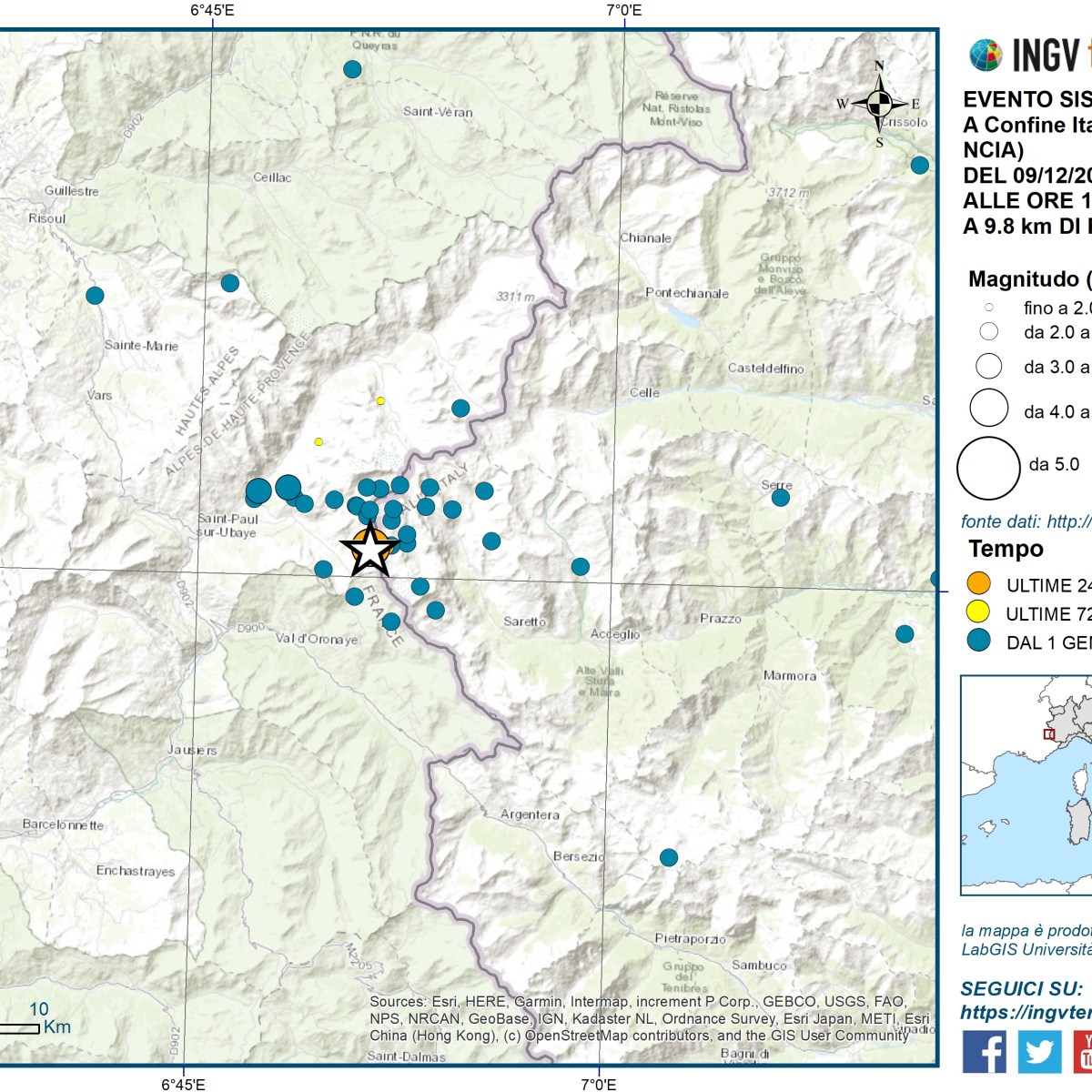Click the blue marker below Queyras park label
This screenshot has height=1092, width=1092.
click(352, 69)
